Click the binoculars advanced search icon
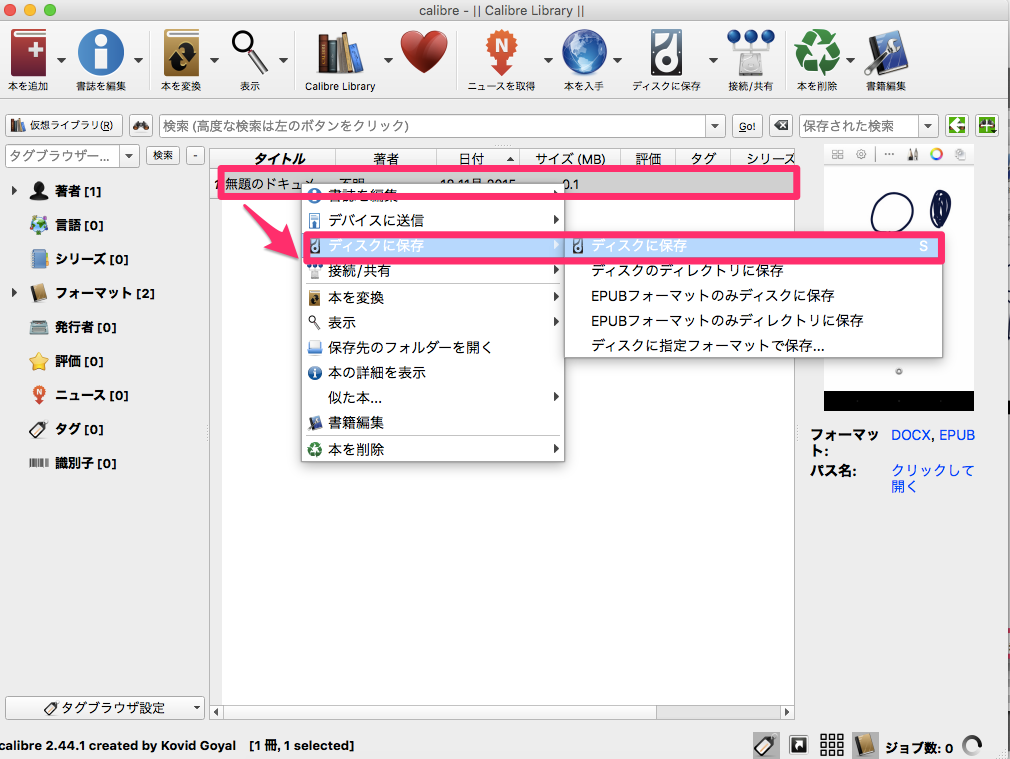The height and width of the screenshot is (759, 1010). click(141, 126)
